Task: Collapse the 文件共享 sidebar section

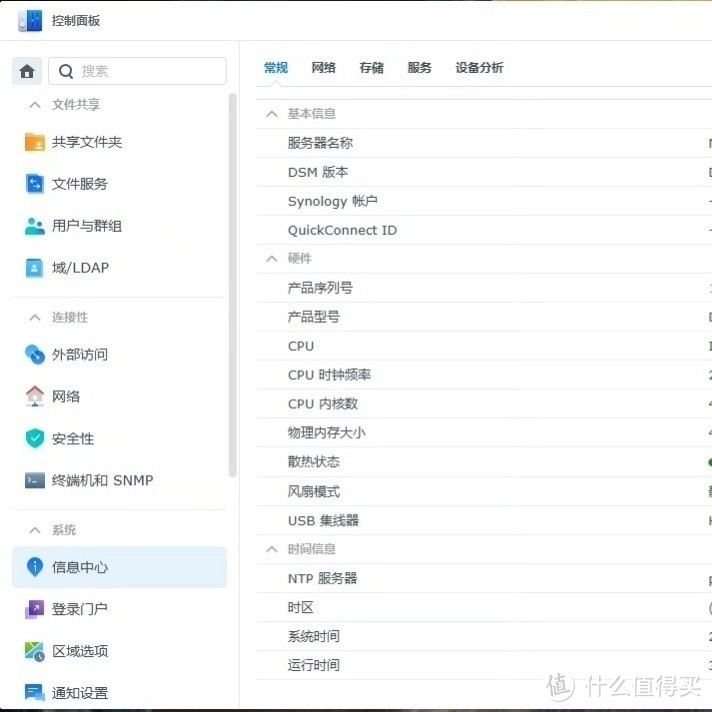Action: tap(35, 105)
